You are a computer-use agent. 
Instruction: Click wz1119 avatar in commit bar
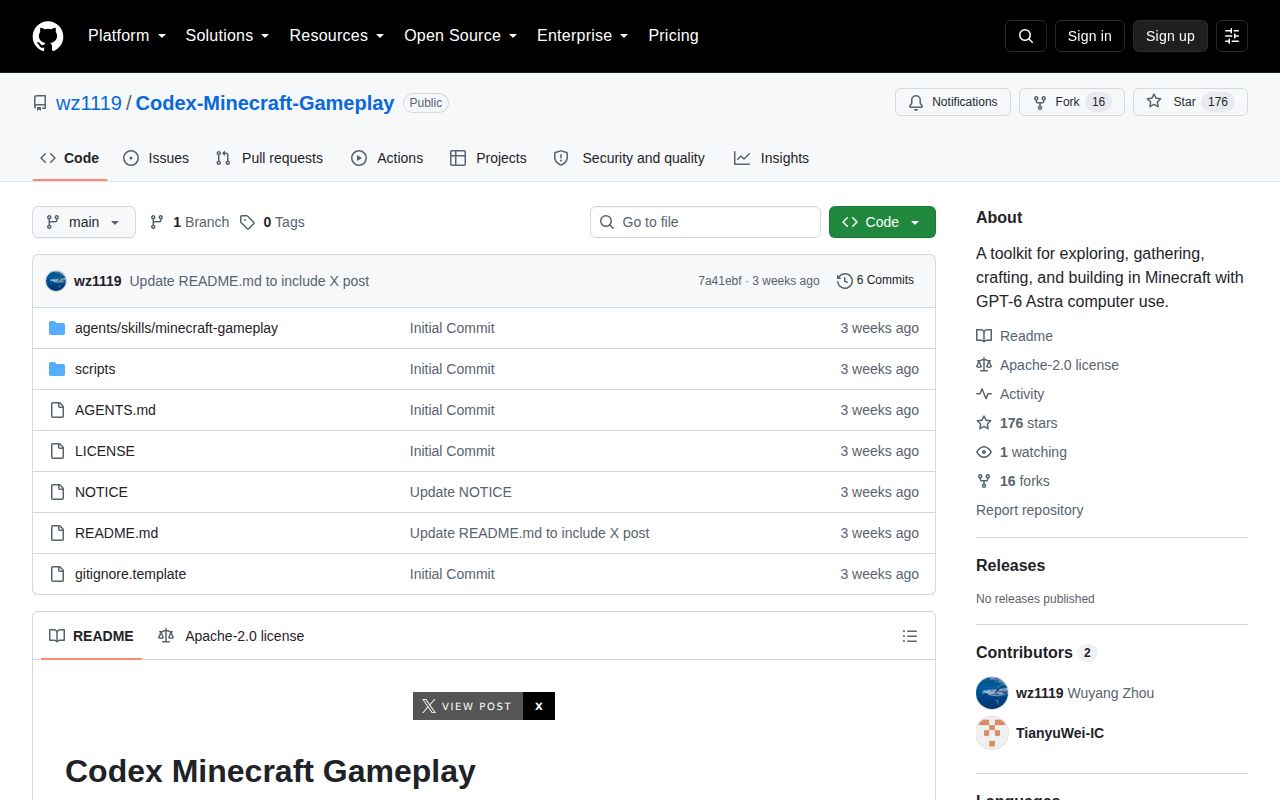pyautogui.click(x=56, y=281)
